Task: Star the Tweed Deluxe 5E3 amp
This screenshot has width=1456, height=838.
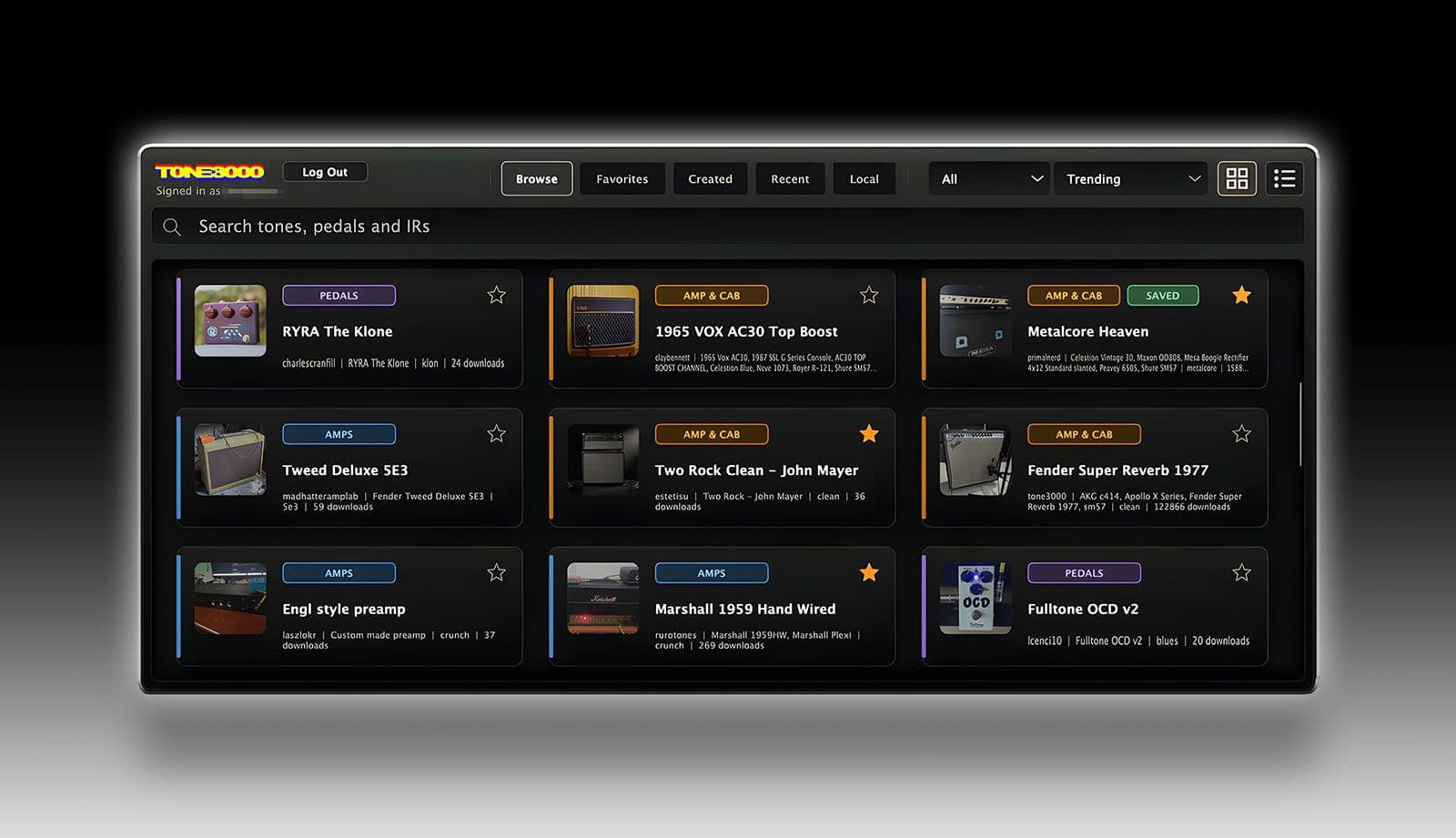Action: [496, 434]
